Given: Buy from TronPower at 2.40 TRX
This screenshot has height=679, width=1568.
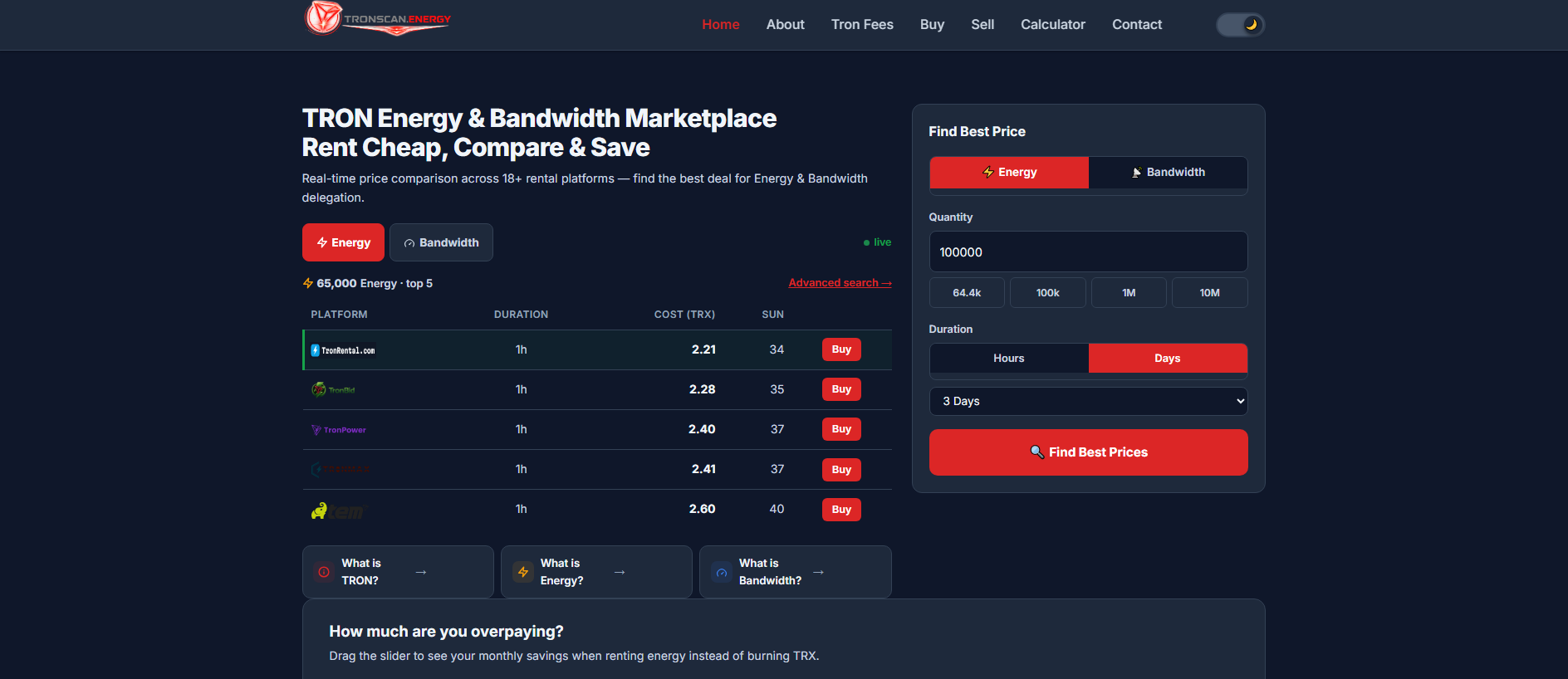Looking at the screenshot, I should [841, 429].
